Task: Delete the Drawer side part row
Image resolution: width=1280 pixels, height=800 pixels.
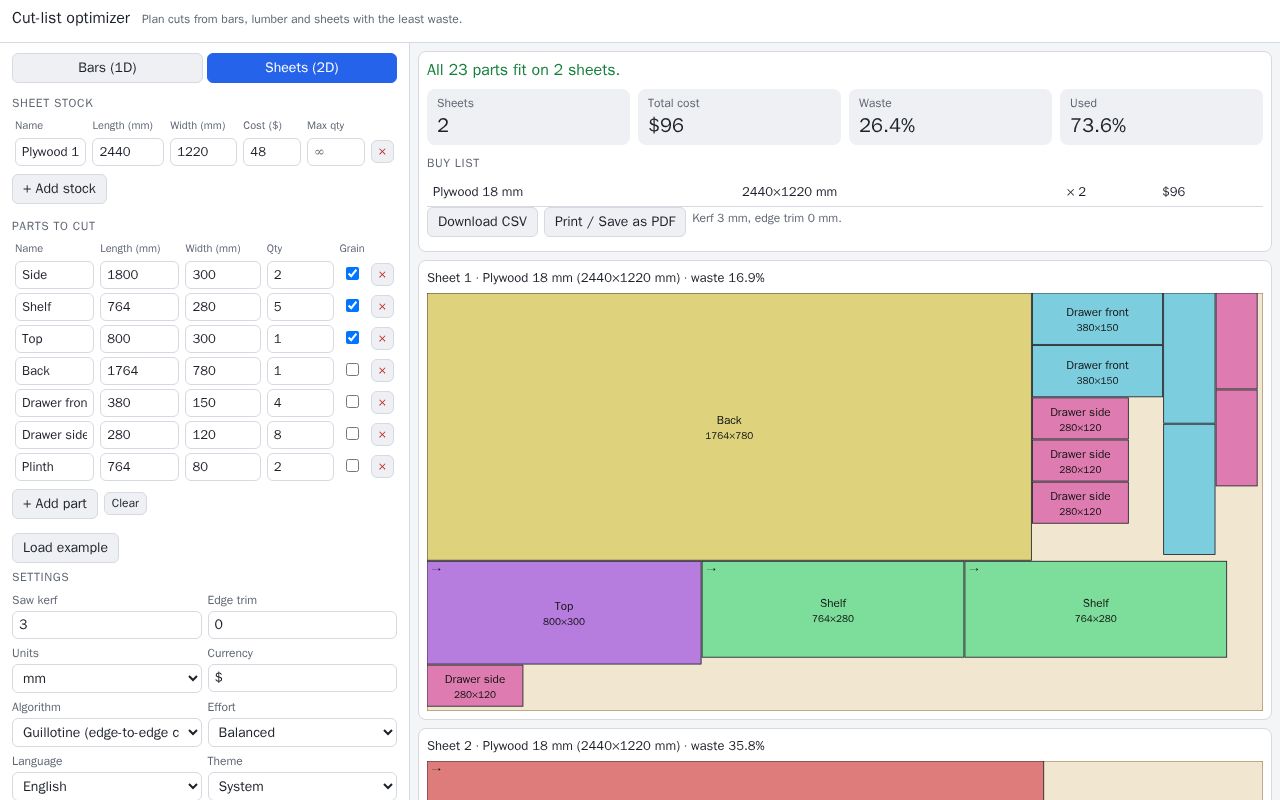Action: pyautogui.click(x=382, y=435)
